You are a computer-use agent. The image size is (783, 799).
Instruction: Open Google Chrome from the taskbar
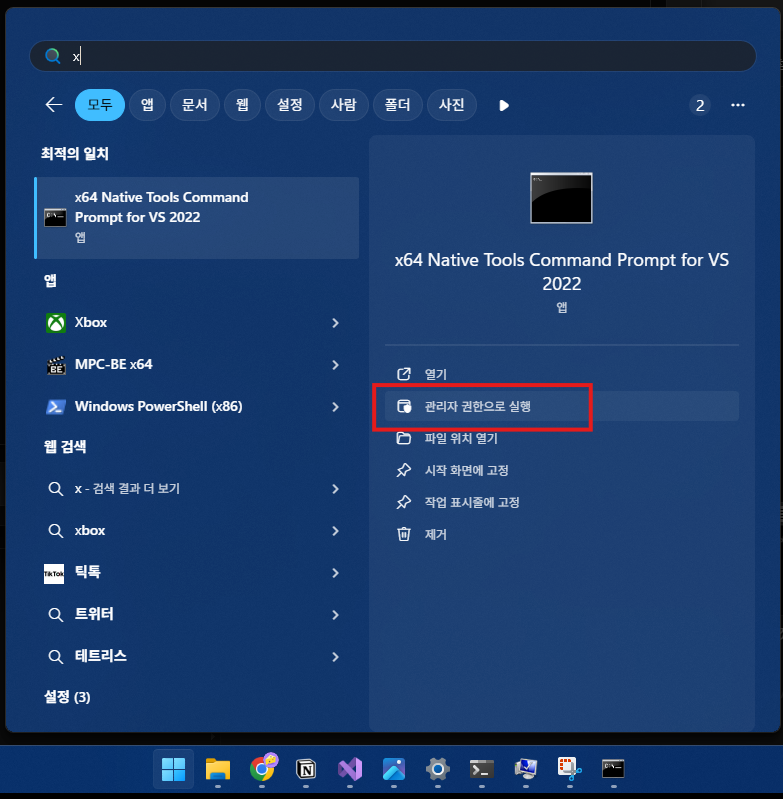263,769
